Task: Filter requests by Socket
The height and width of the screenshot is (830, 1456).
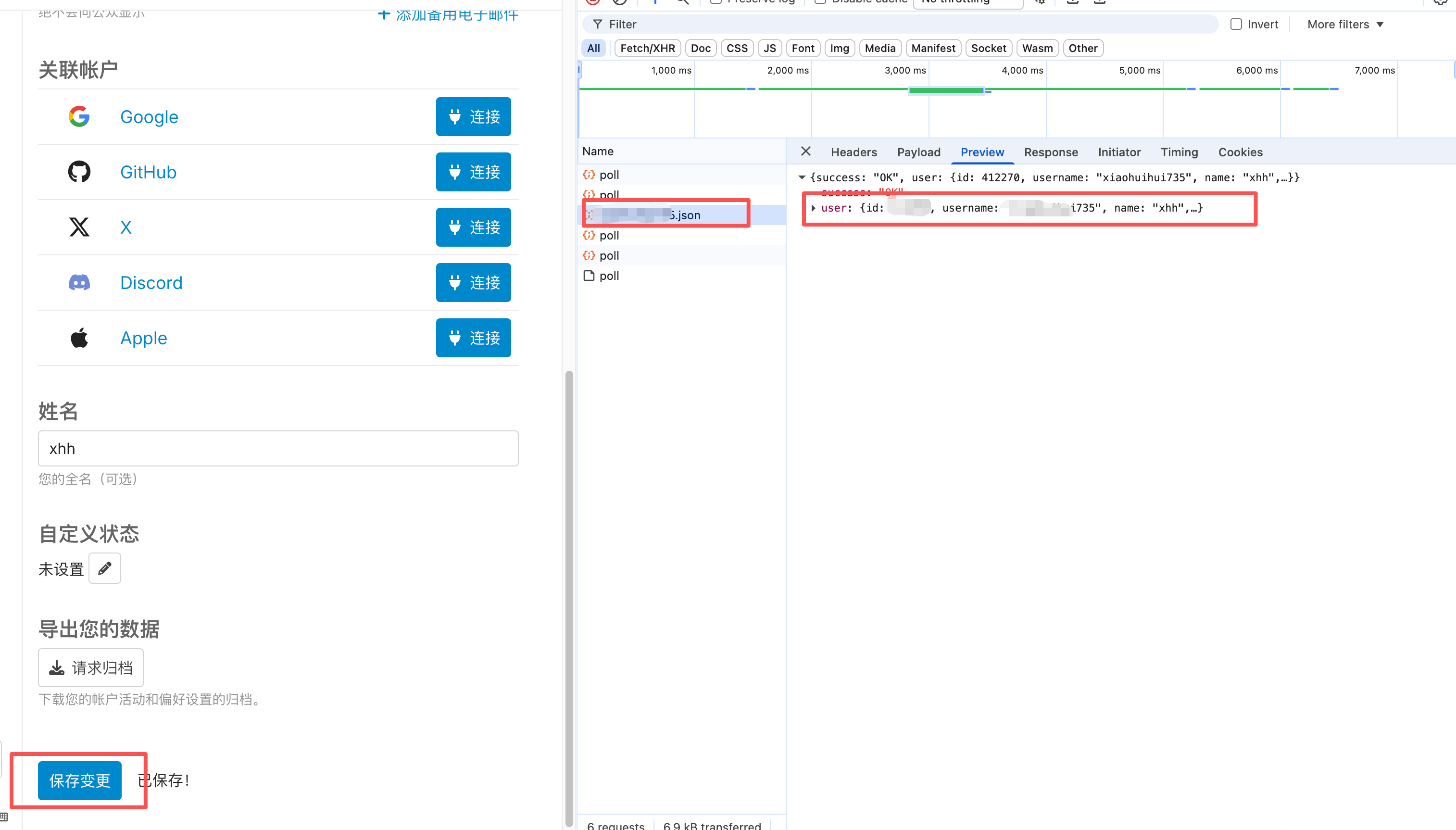Action: 988,48
